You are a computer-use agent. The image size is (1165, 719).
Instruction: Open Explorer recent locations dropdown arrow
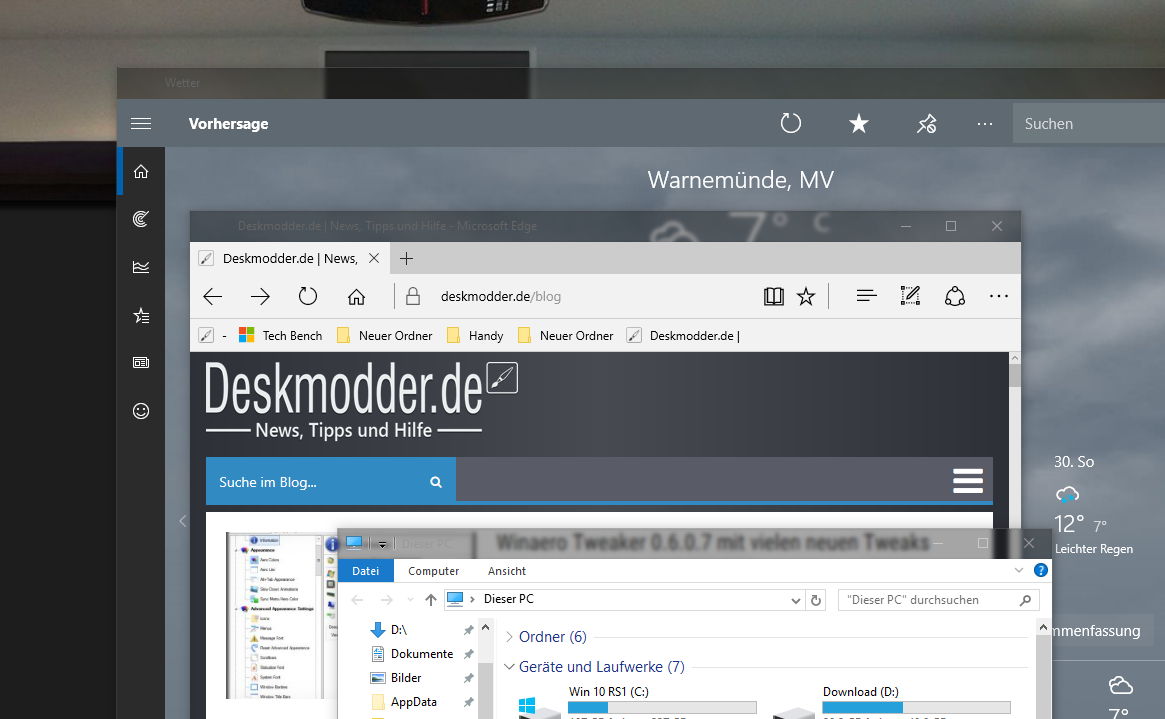click(x=410, y=599)
